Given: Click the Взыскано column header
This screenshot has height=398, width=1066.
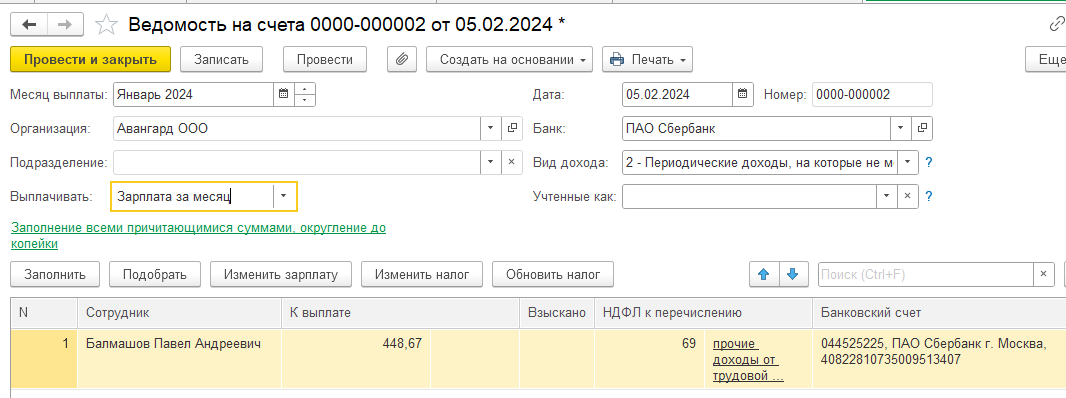Looking at the screenshot, I should pyautogui.click(x=557, y=312).
